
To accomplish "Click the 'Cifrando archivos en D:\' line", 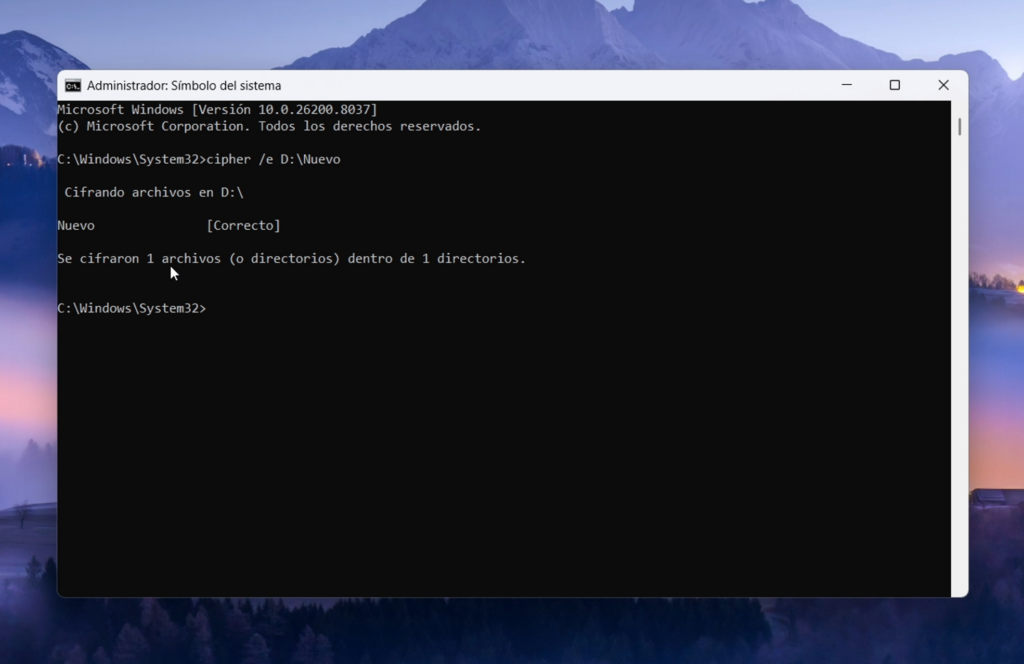I will (153, 193).
